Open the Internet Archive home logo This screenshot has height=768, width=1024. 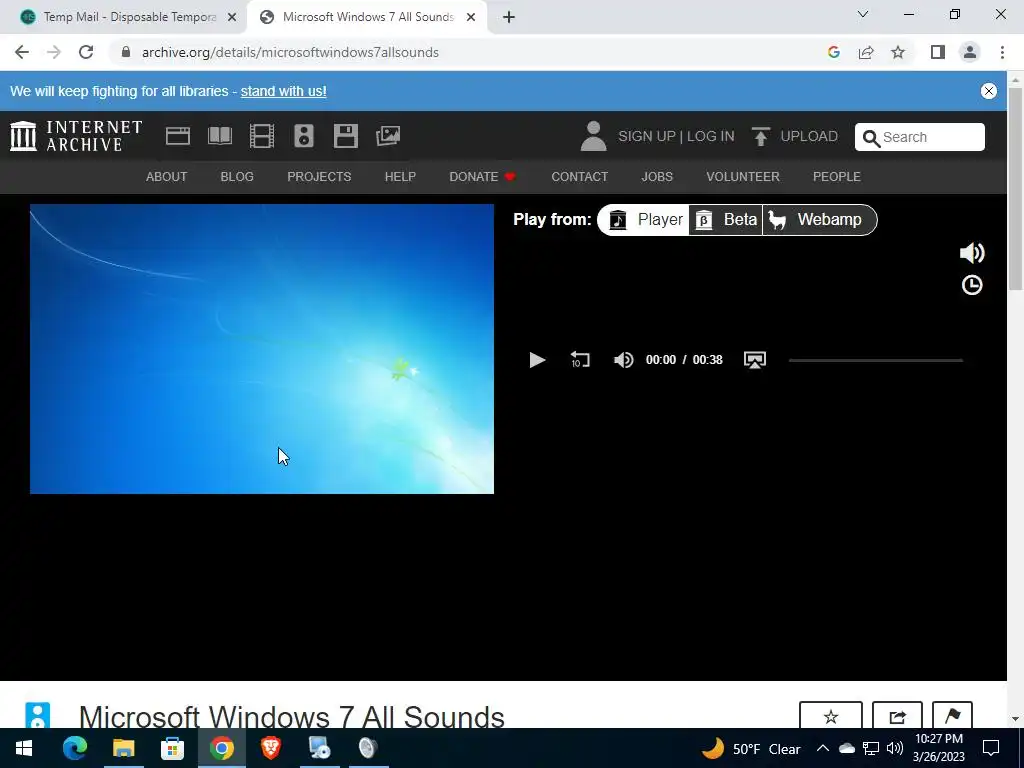point(76,136)
